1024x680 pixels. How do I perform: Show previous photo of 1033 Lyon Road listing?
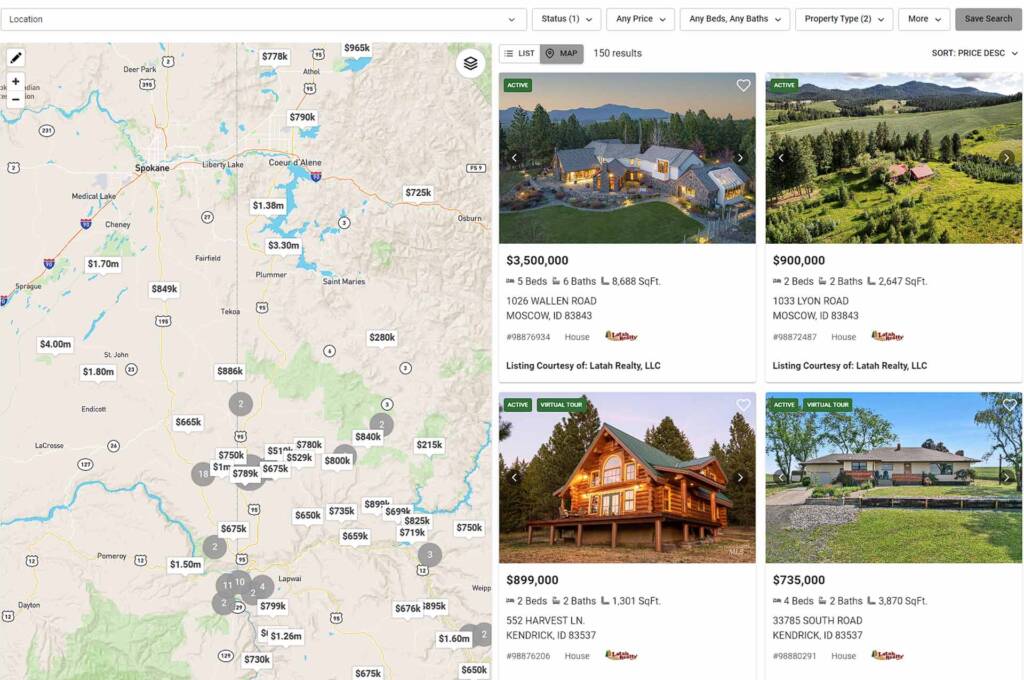pyautogui.click(x=780, y=157)
